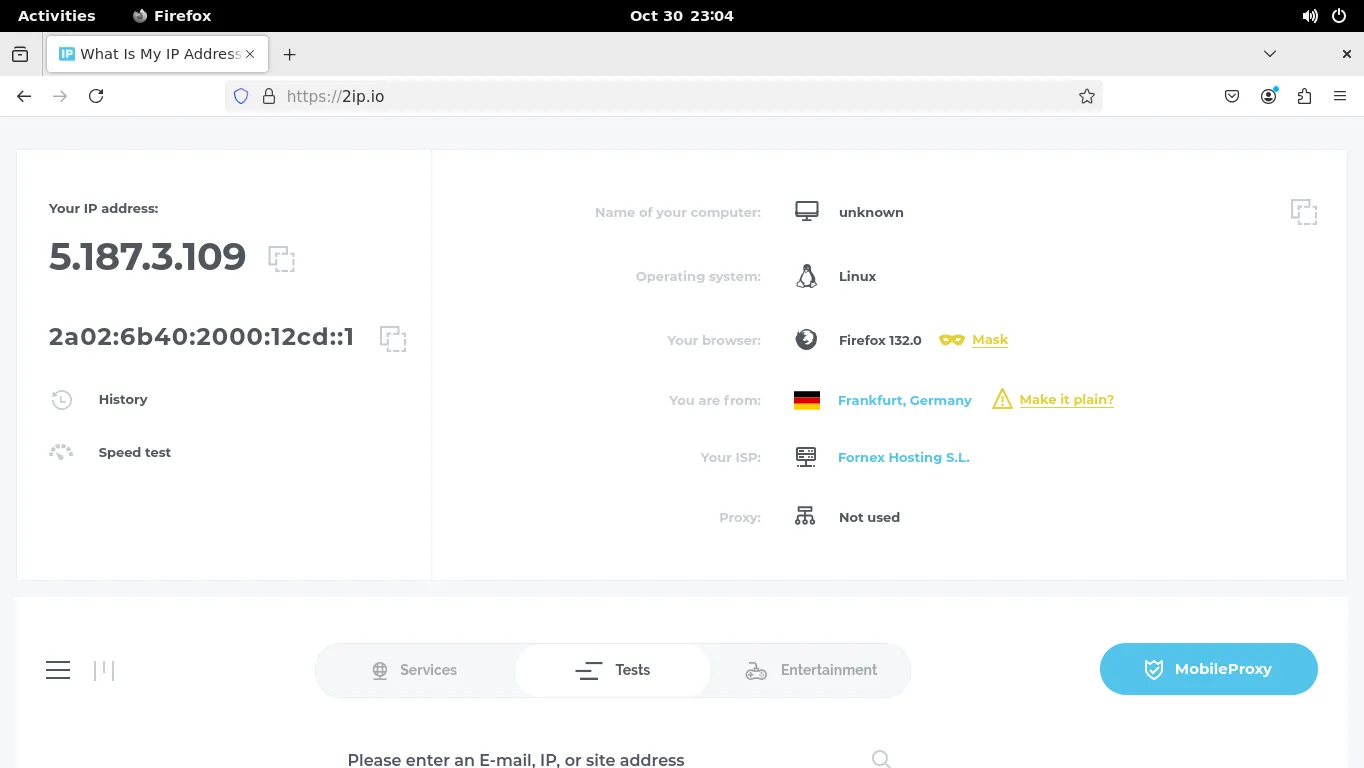
Task: Open the Speed test link
Action: coord(135,452)
